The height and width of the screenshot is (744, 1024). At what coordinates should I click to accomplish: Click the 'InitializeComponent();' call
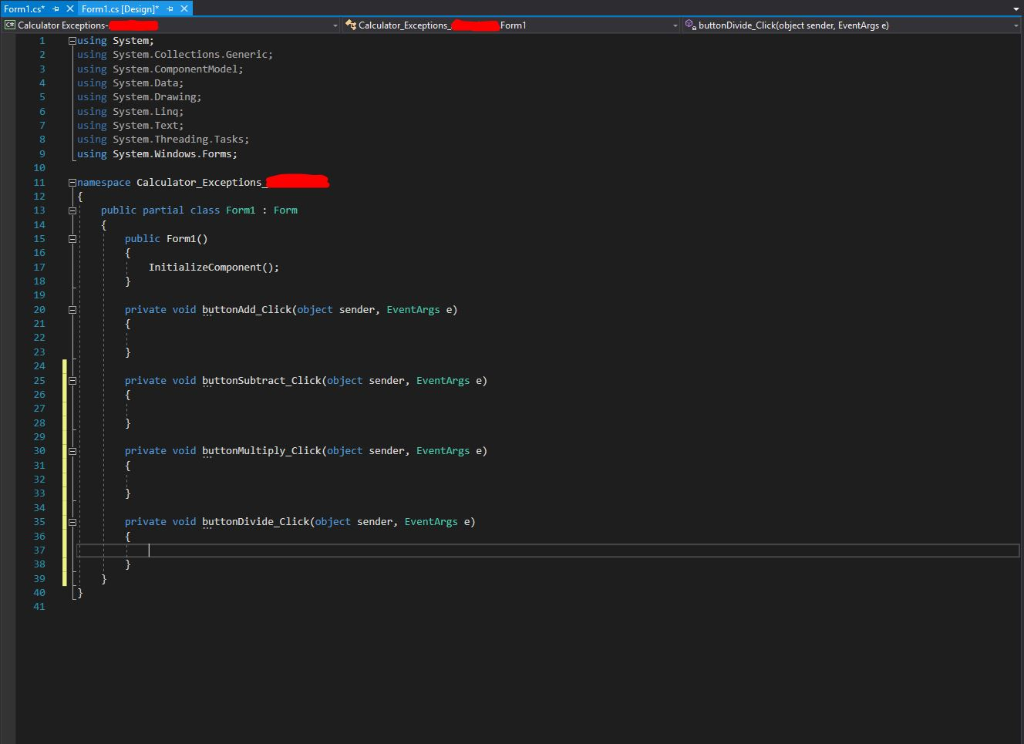tap(214, 267)
